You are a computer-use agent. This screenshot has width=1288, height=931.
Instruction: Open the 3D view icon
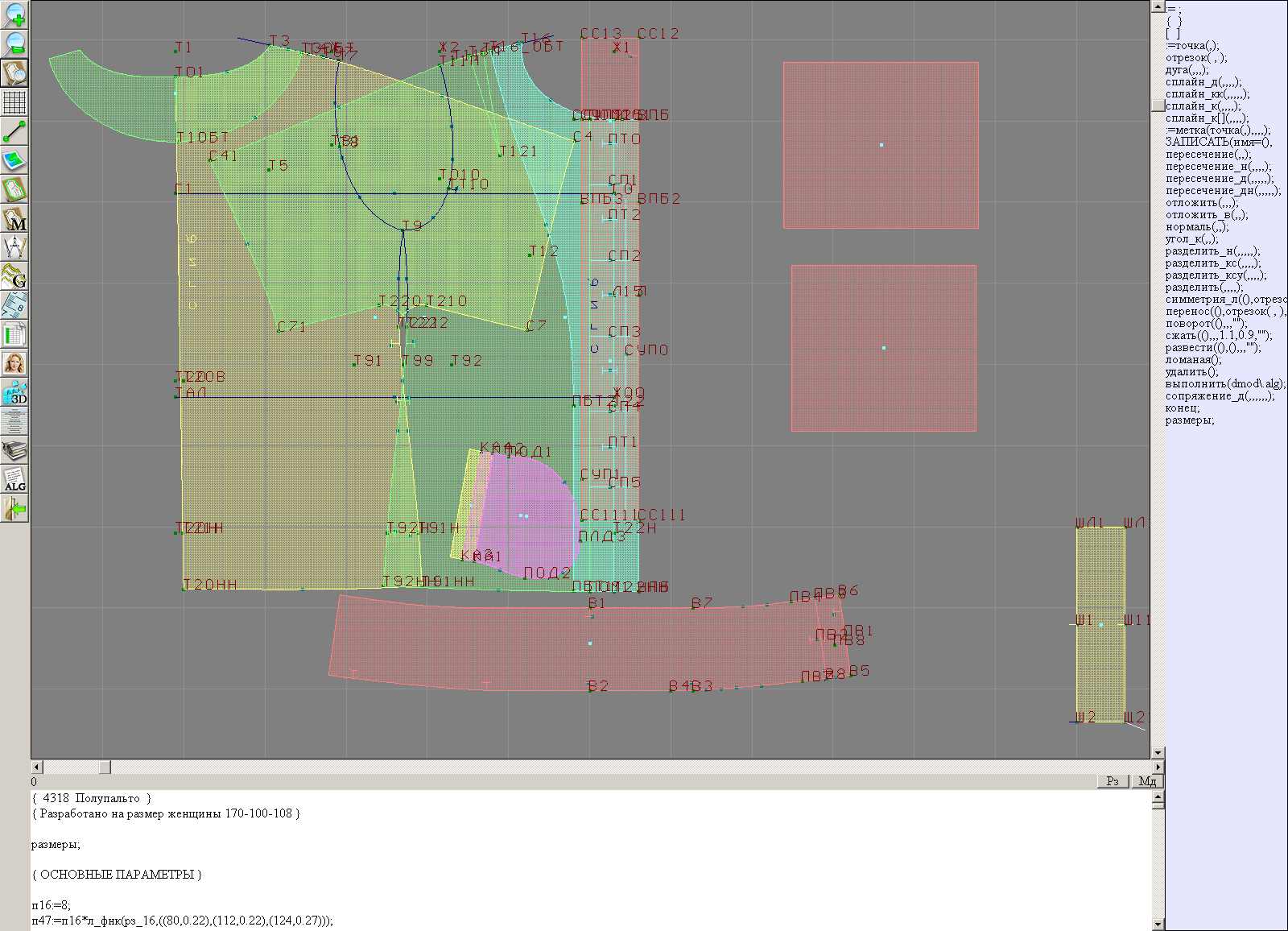click(x=14, y=392)
